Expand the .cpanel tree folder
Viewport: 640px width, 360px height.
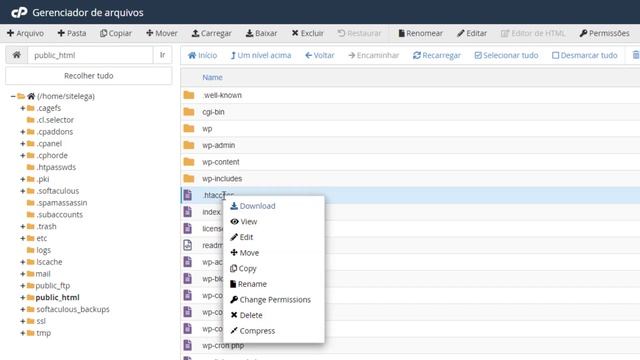pyautogui.click(x=23, y=144)
